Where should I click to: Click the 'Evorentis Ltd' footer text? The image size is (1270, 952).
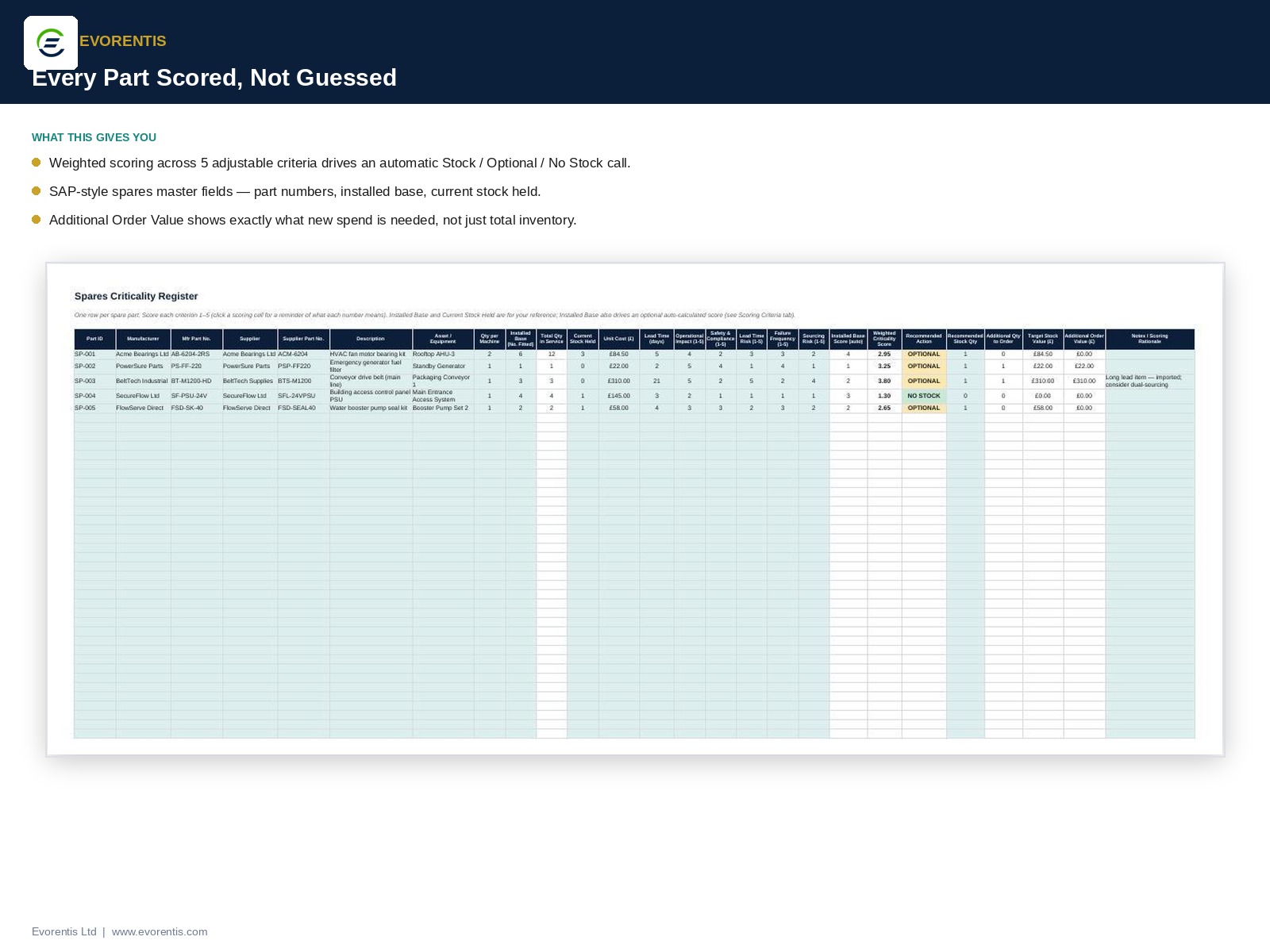pyautogui.click(x=64, y=931)
